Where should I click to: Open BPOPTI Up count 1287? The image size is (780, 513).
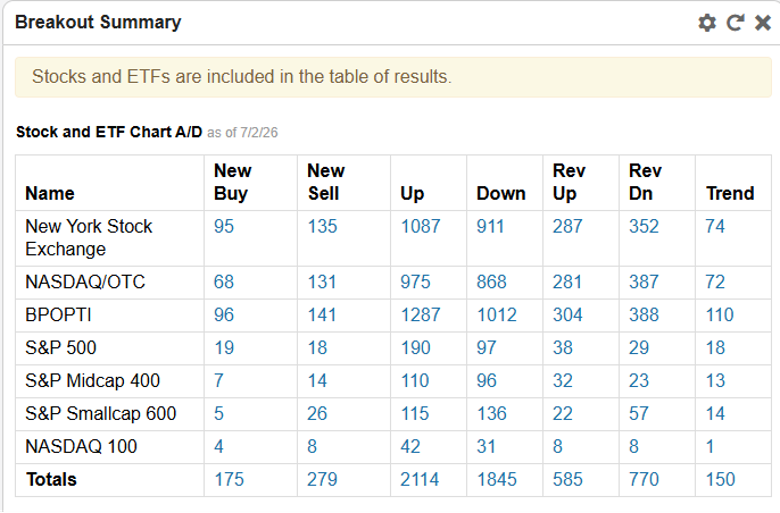coord(420,315)
